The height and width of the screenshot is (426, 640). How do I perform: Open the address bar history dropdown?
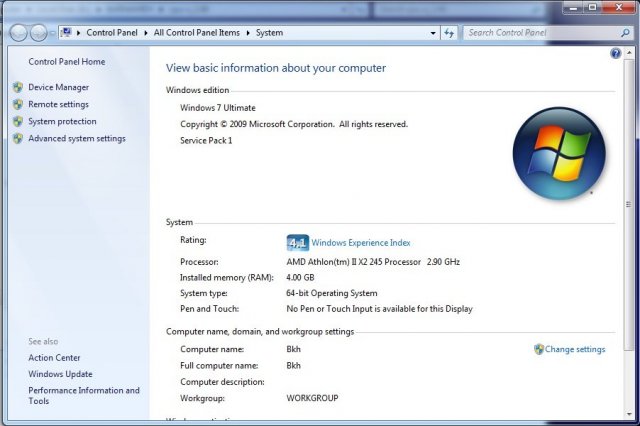click(x=433, y=33)
